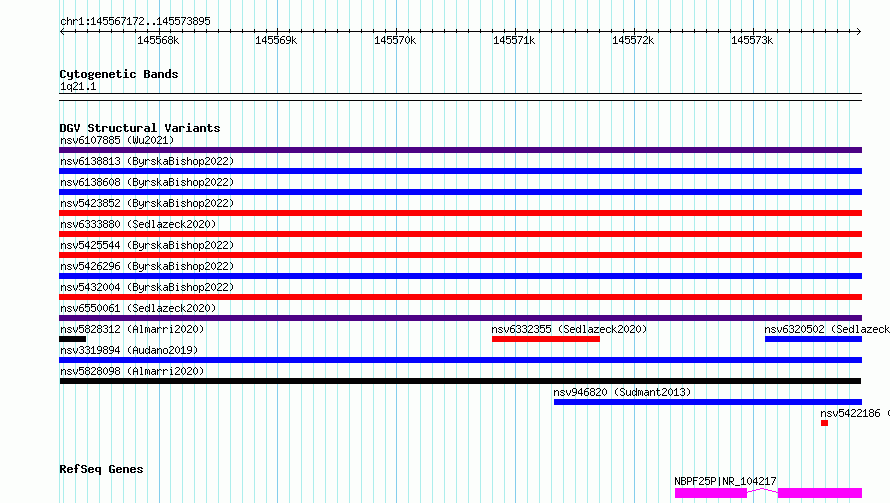Open the nsv6138813 (ByrskaBishop2022) variant label
The height and width of the screenshot is (503, 890).
[147, 161]
